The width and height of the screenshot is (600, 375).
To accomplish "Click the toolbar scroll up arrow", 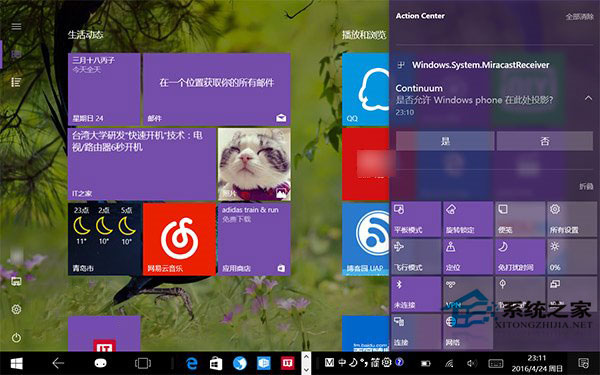I will [x=306, y=357].
